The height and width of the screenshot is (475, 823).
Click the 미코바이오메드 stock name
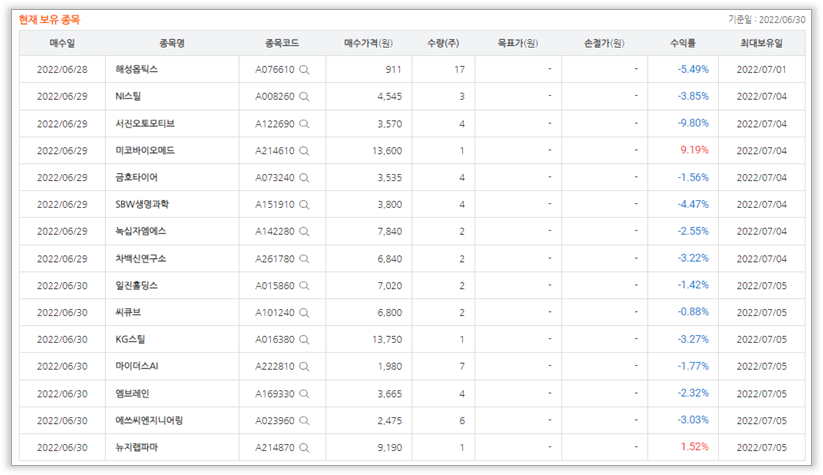(143, 151)
